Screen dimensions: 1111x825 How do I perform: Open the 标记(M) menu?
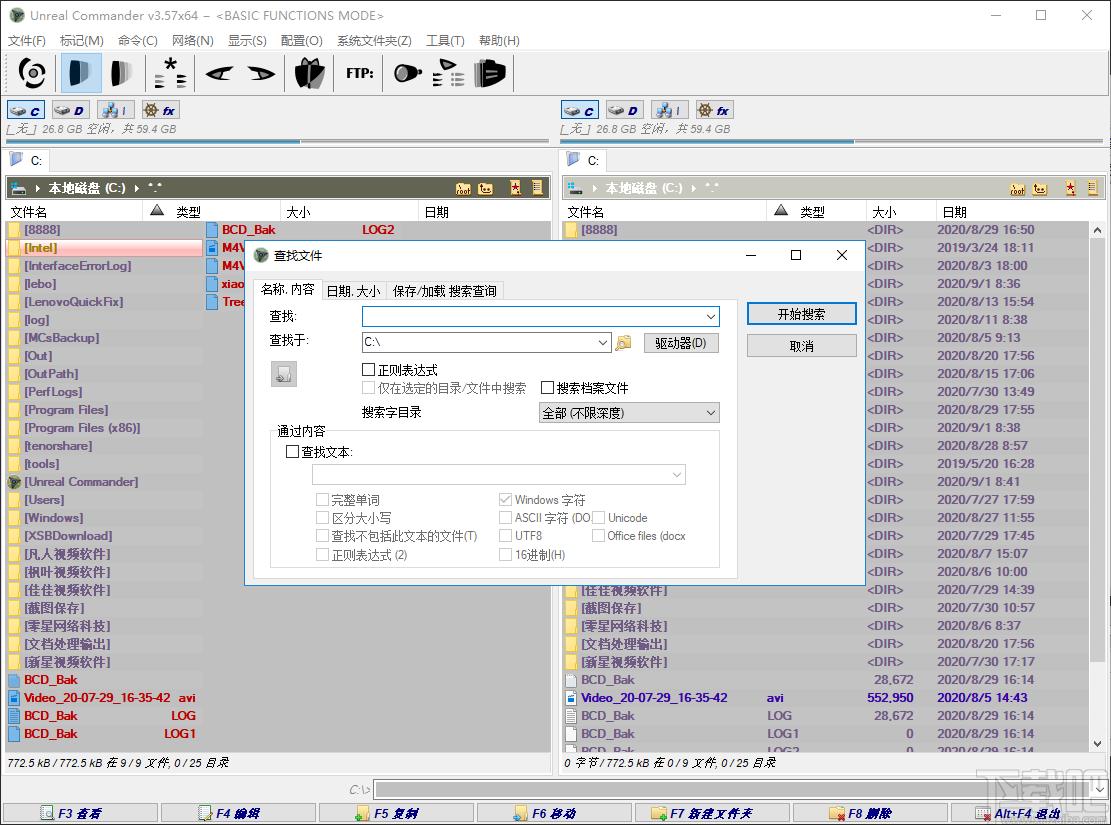(x=82, y=41)
